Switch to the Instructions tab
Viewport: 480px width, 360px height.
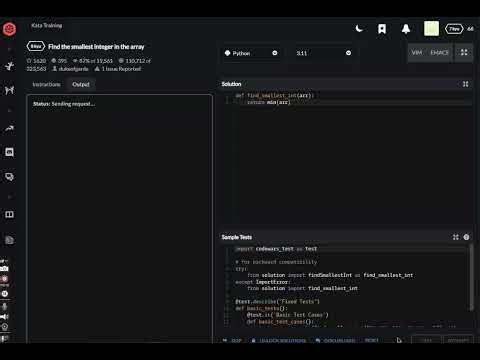pyautogui.click(x=46, y=84)
